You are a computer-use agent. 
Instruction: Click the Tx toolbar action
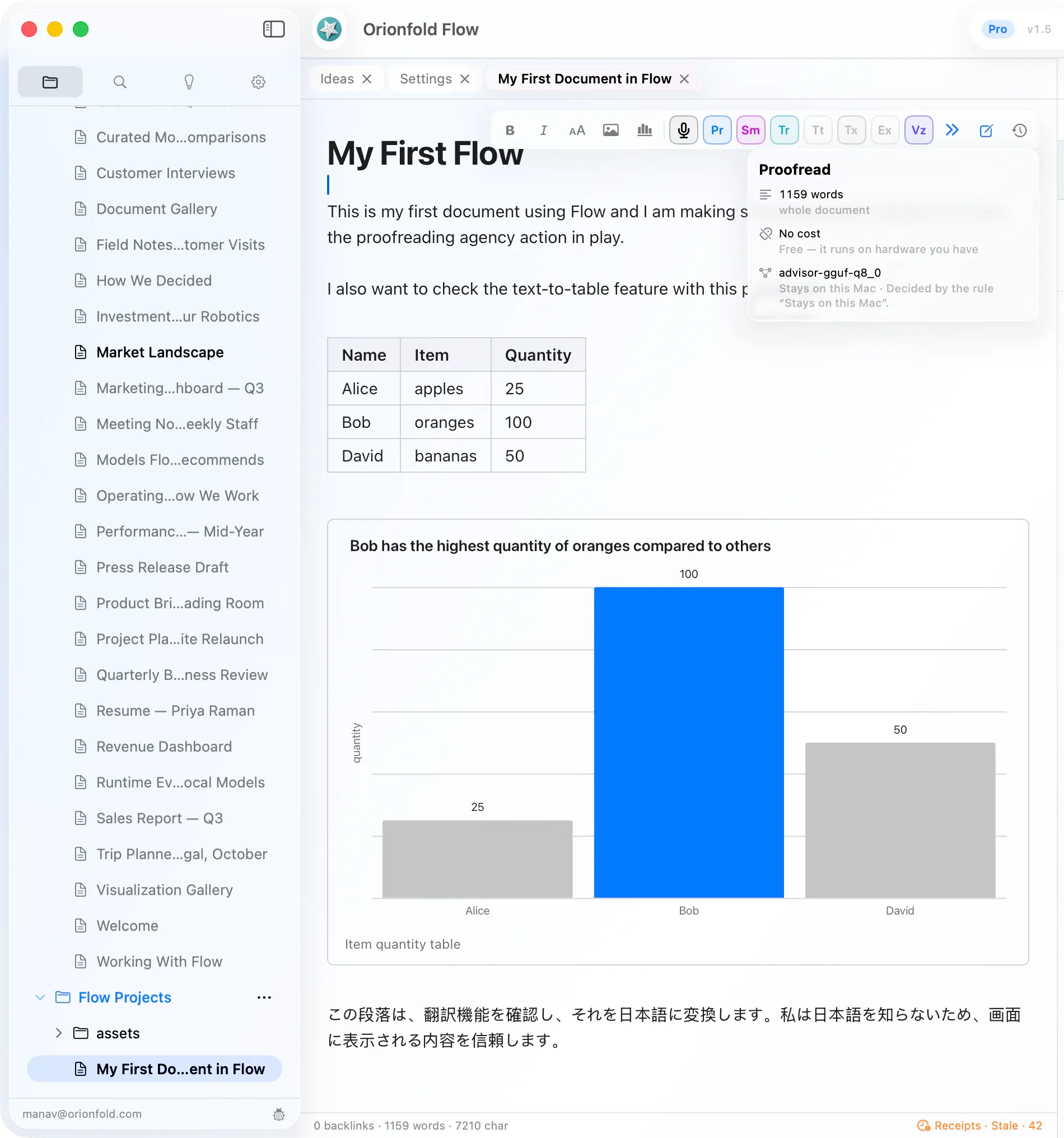pyautogui.click(x=851, y=130)
